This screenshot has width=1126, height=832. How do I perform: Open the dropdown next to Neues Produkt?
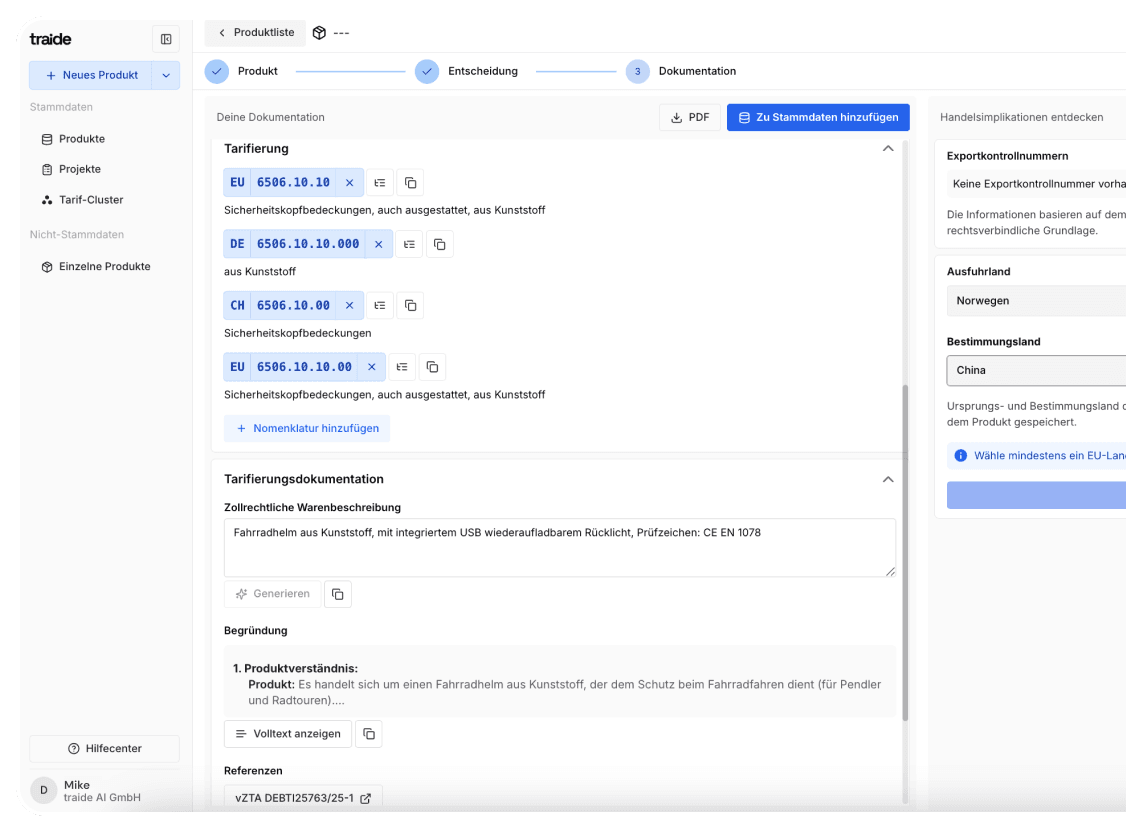coord(165,74)
